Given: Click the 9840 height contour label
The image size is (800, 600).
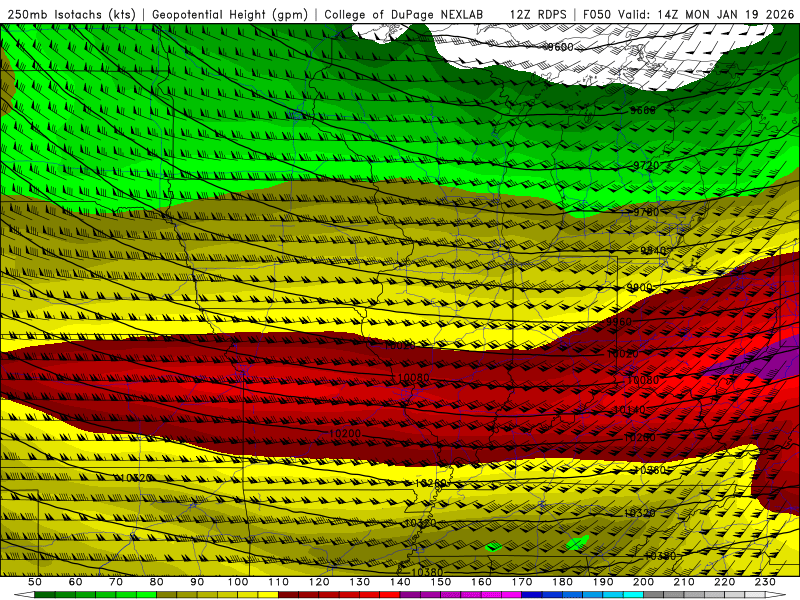Looking at the screenshot, I should [x=654, y=251].
